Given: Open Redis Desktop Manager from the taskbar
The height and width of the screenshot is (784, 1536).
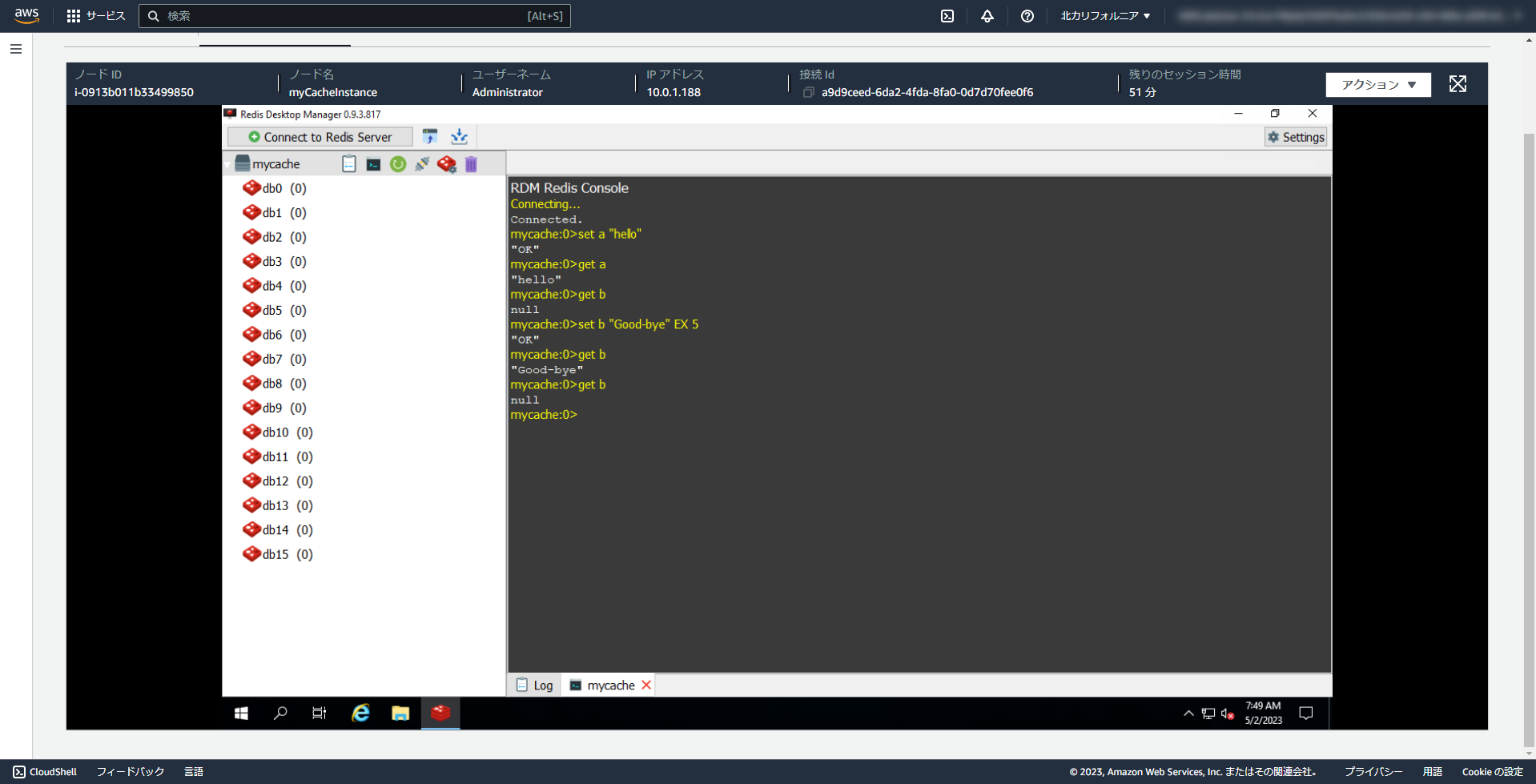Looking at the screenshot, I should click(440, 713).
